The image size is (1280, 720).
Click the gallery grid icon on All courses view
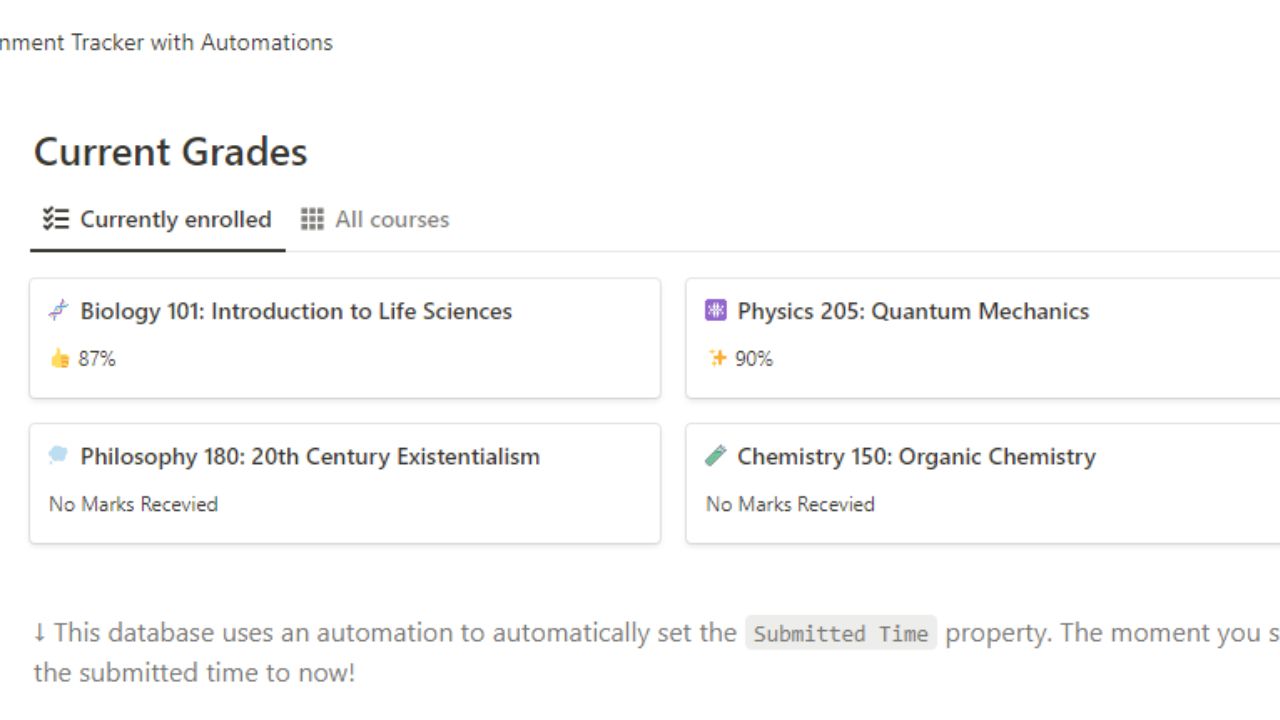pyautogui.click(x=312, y=219)
